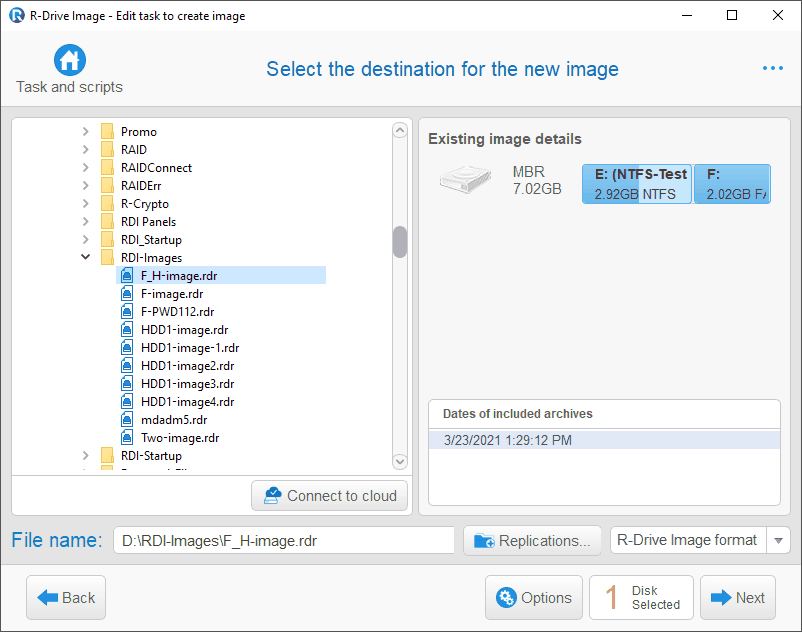
Task: Proceed with the Next button
Action: pos(738,597)
